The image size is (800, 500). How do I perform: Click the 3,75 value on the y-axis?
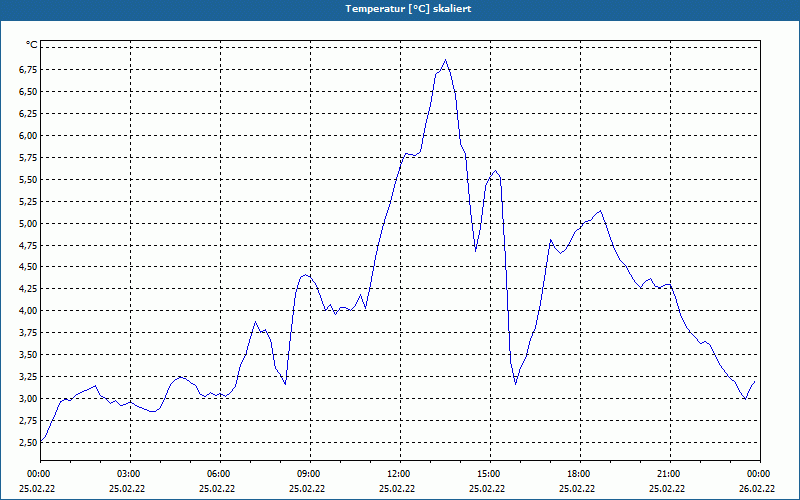click(28, 332)
